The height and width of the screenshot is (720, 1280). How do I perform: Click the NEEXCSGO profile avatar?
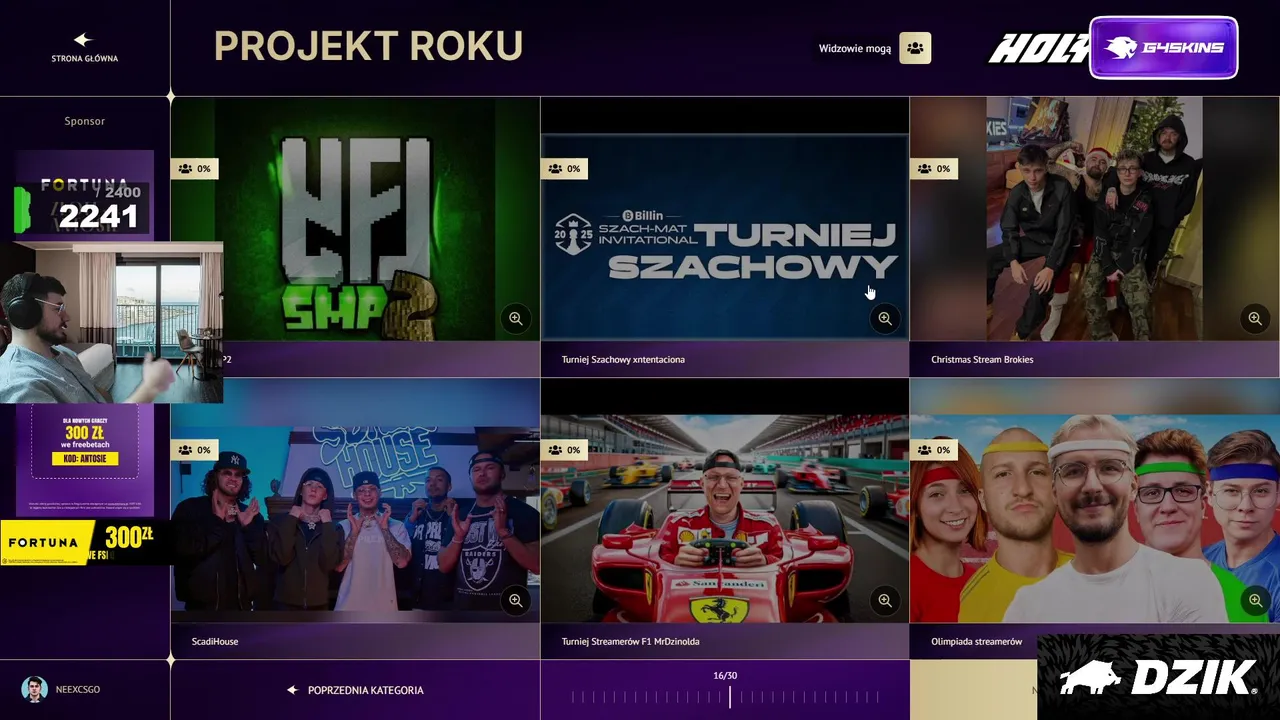[35, 689]
